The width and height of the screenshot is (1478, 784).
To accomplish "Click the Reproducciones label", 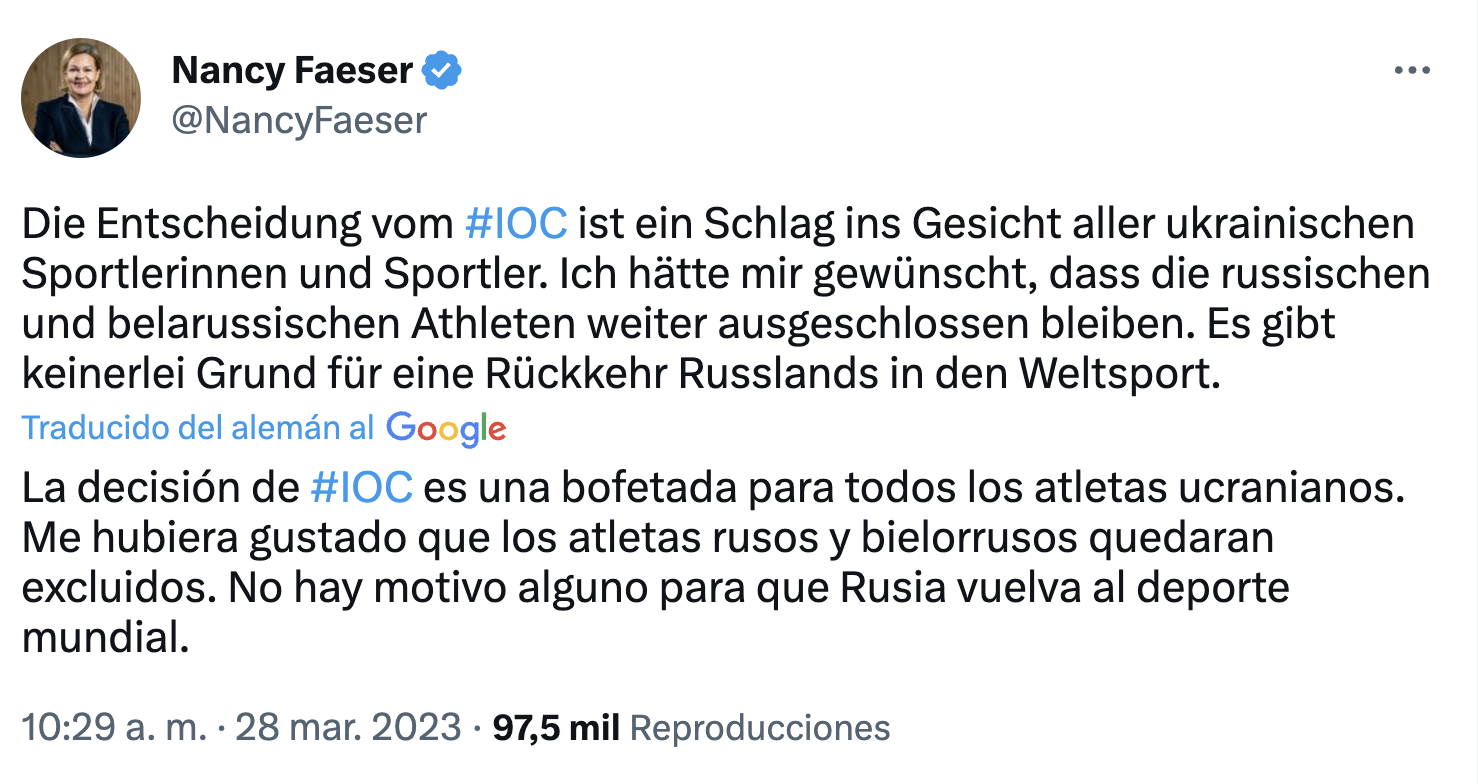I will click(x=761, y=727).
